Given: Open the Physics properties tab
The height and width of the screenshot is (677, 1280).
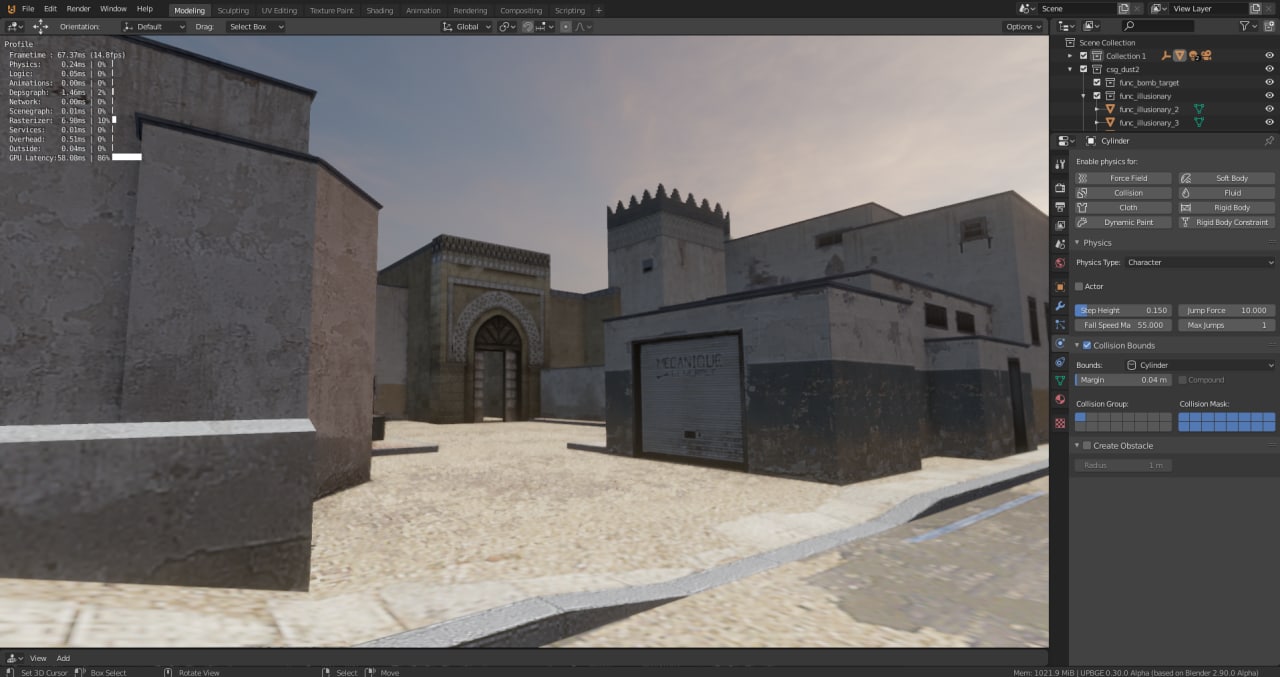Looking at the screenshot, I should point(1060,343).
